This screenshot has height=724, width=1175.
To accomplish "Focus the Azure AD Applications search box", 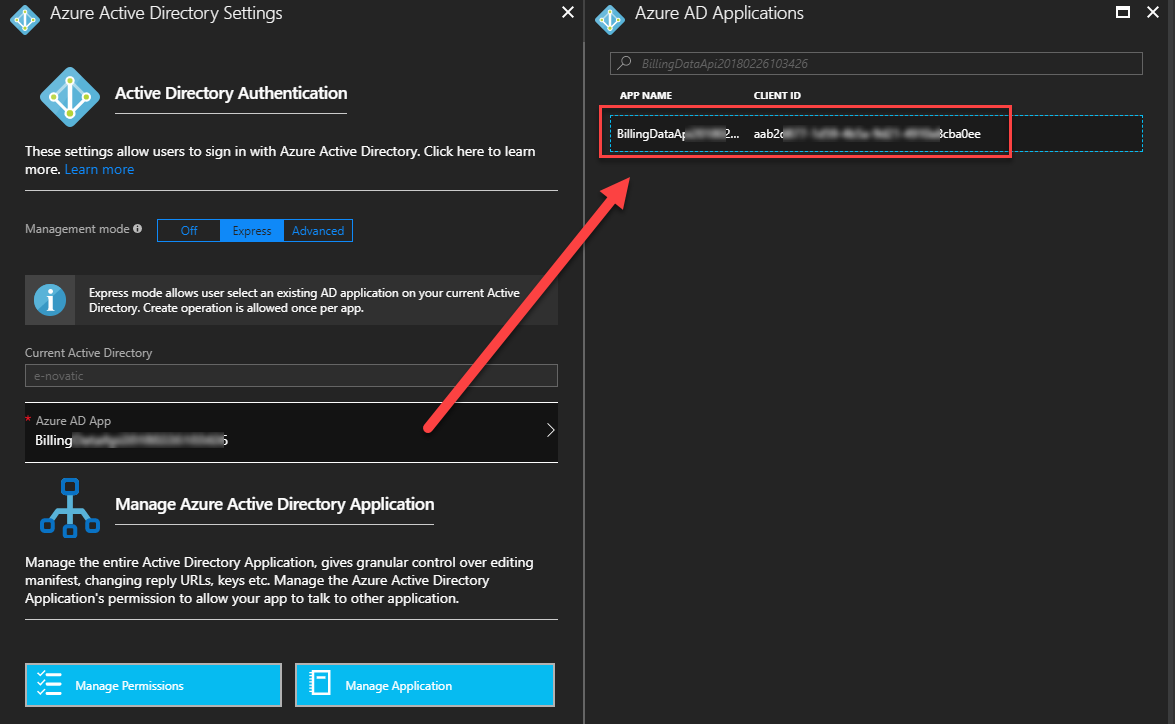I will [x=876, y=64].
